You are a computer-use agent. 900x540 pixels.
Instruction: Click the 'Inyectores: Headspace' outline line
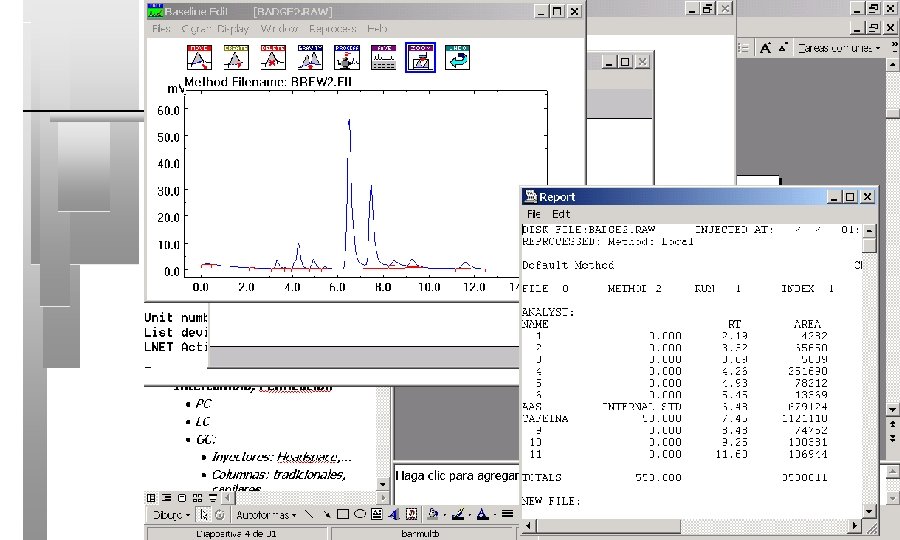pyautogui.click(x=281, y=457)
